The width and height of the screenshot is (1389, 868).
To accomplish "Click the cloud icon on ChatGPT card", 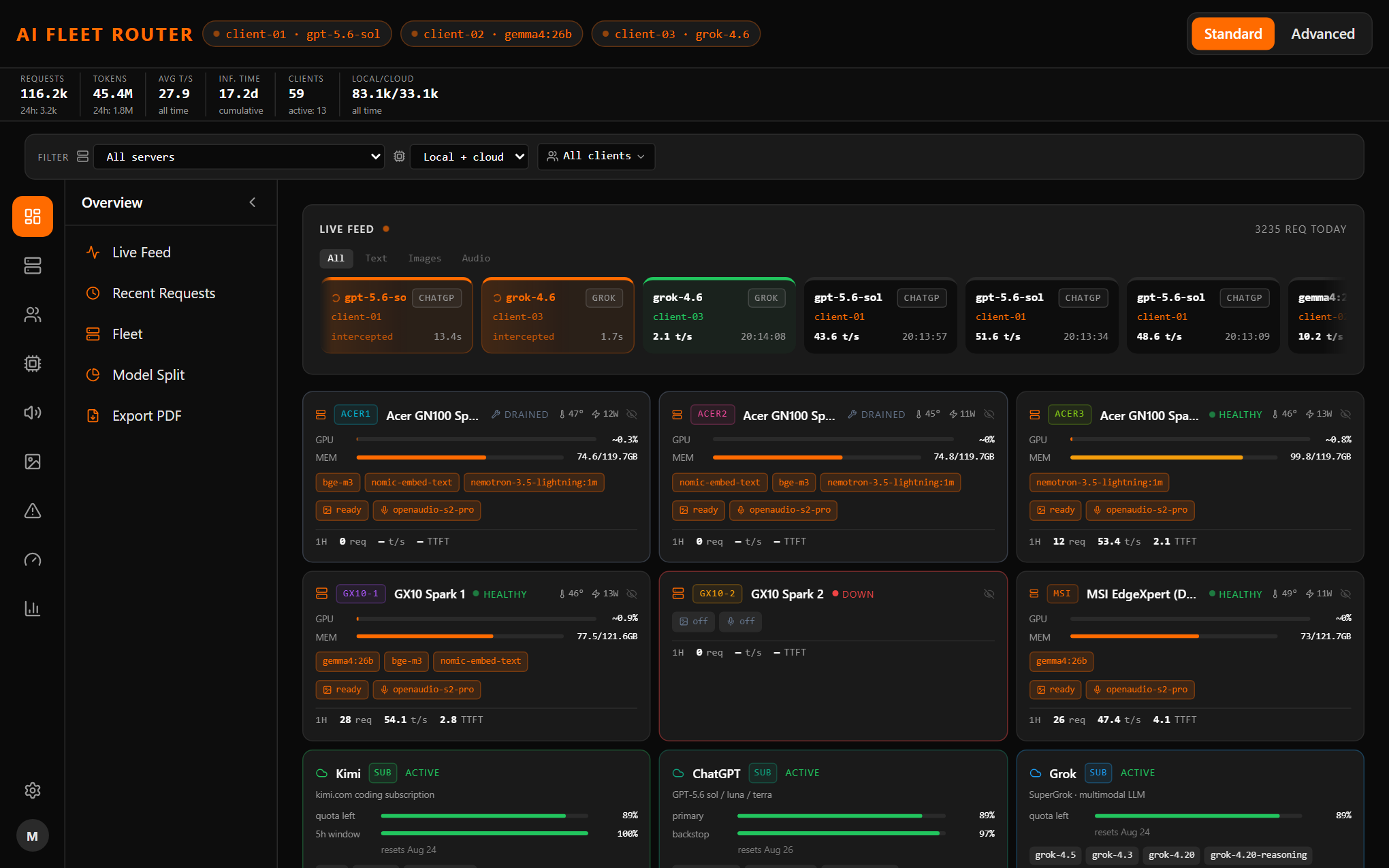I will [x=678, y=773].
